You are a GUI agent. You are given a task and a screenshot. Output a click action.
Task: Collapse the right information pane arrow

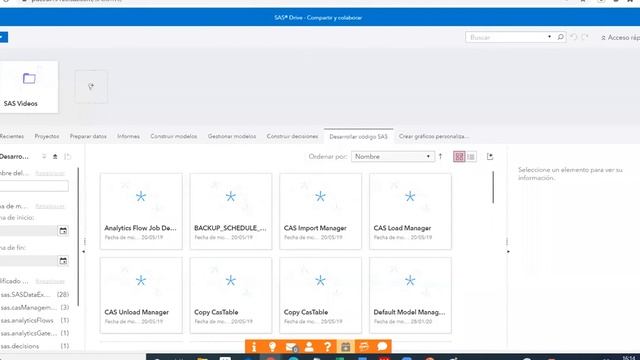[508, 251]
